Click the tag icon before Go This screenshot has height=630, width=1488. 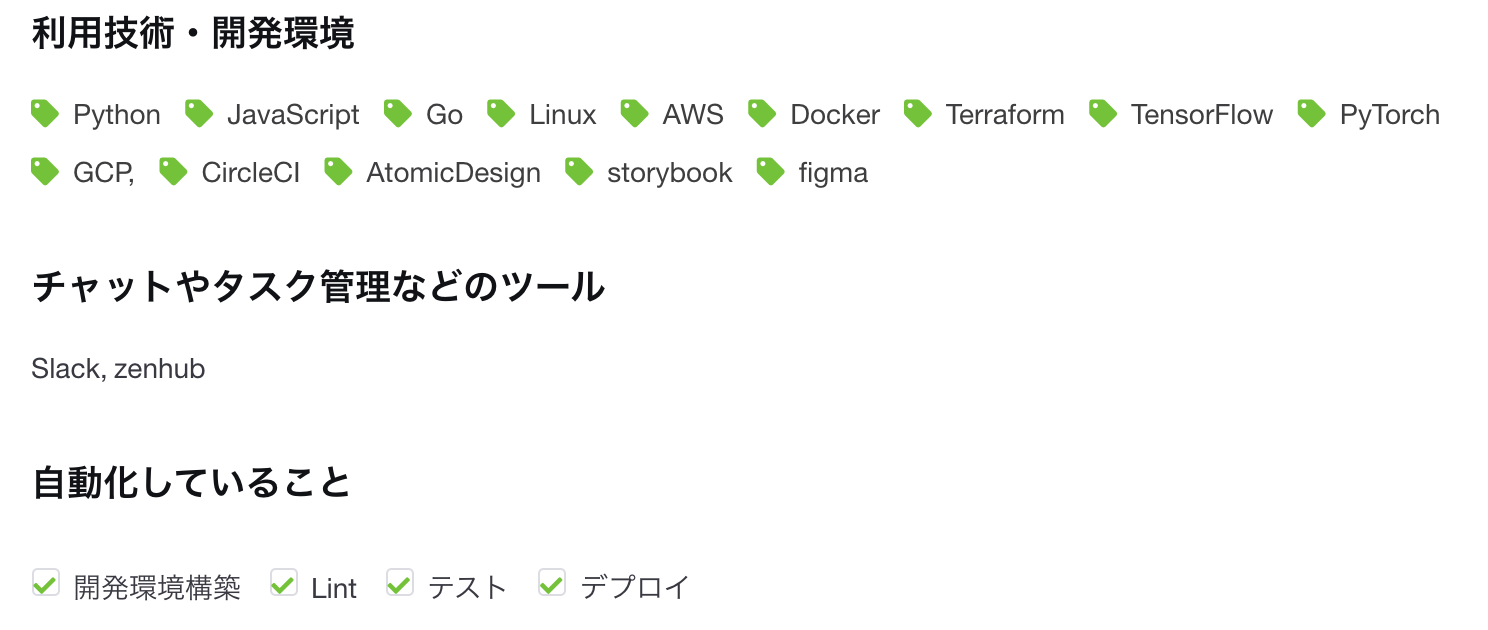click(398, 114)
